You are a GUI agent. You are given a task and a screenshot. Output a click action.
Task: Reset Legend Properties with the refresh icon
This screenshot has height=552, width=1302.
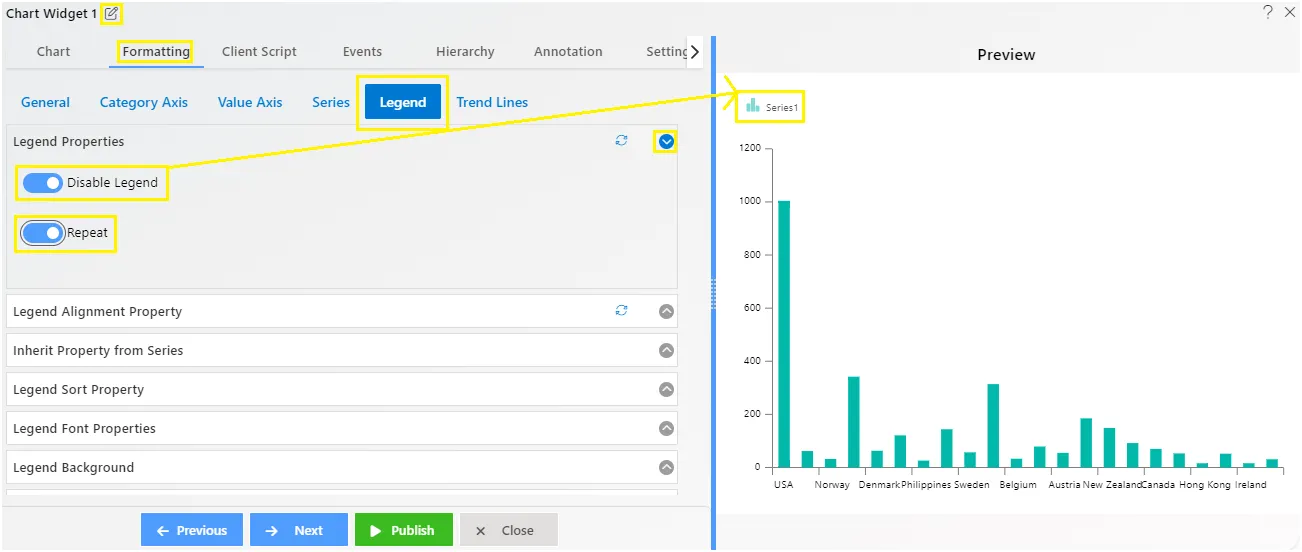coord(622,141)
